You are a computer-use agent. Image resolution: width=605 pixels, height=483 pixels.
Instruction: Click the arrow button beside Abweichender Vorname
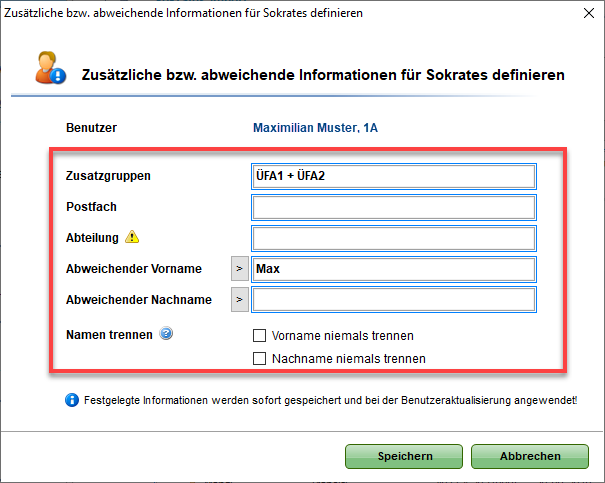[240, 269]
